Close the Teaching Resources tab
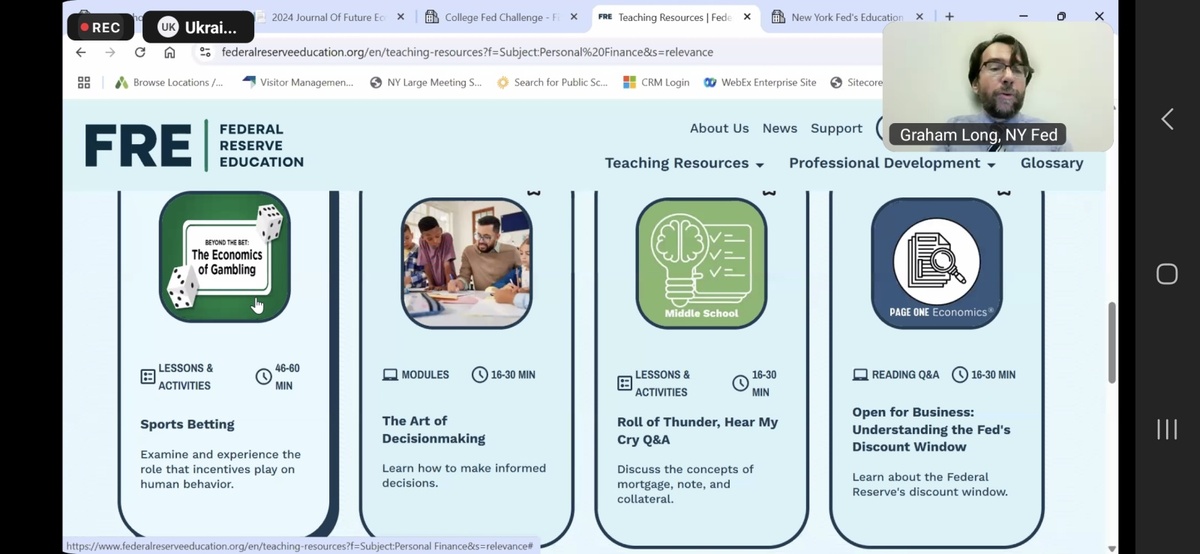The height and width of the screenshot is (554, 1200). point(747,17)
